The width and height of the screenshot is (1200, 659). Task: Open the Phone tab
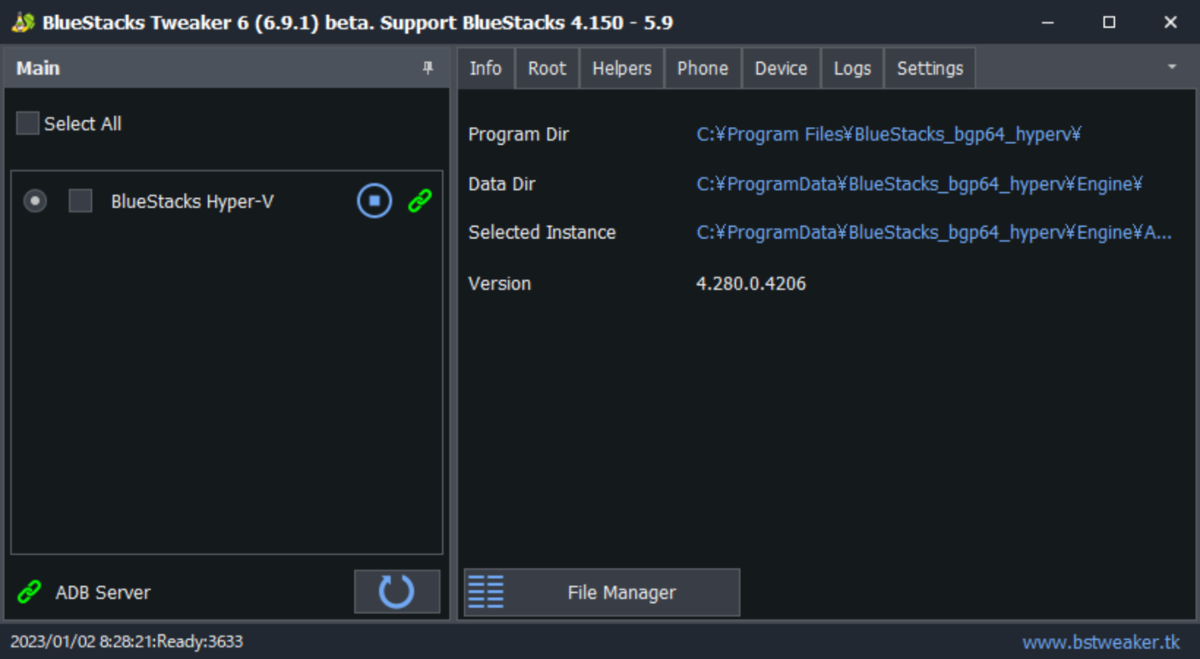(x=703, y=68)
